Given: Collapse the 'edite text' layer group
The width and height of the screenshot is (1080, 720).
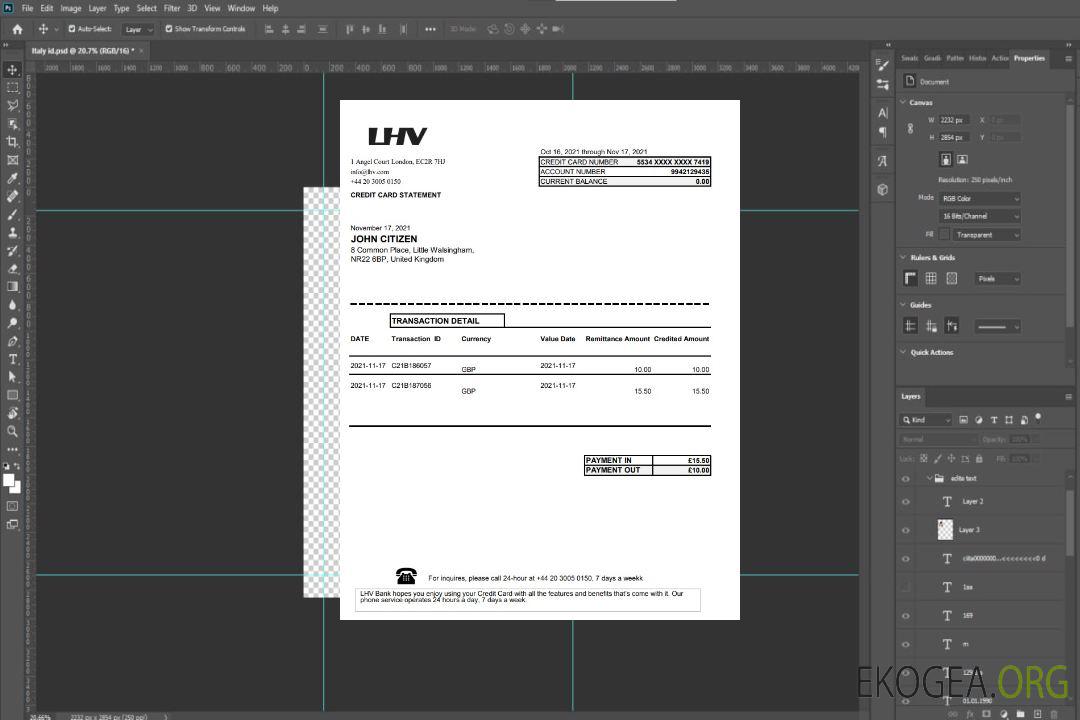Looking at the screenshot, I should 929,478.
